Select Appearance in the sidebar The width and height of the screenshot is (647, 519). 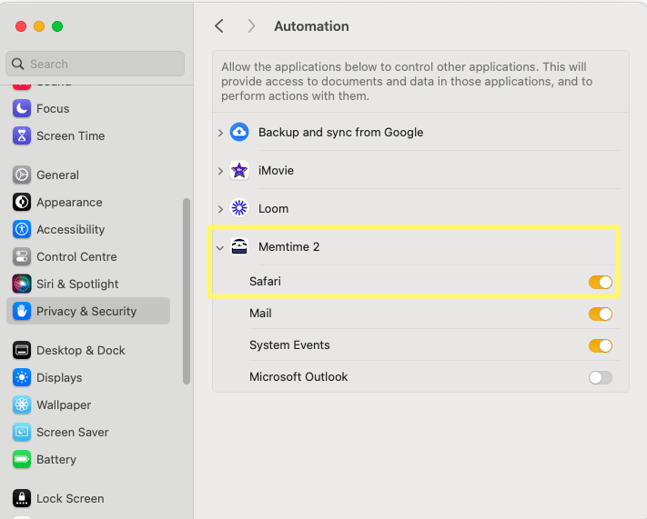pos(88,202)
